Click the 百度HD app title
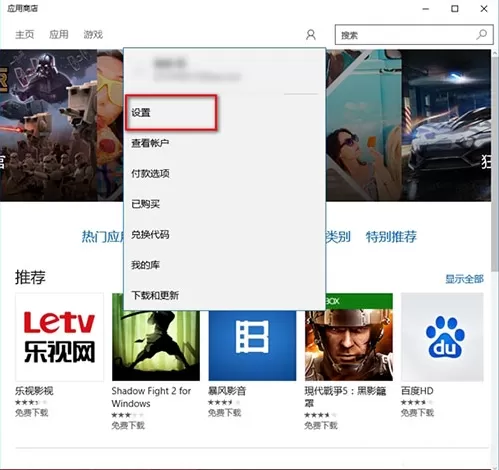The image size is (499, 470). coord(417,390)
